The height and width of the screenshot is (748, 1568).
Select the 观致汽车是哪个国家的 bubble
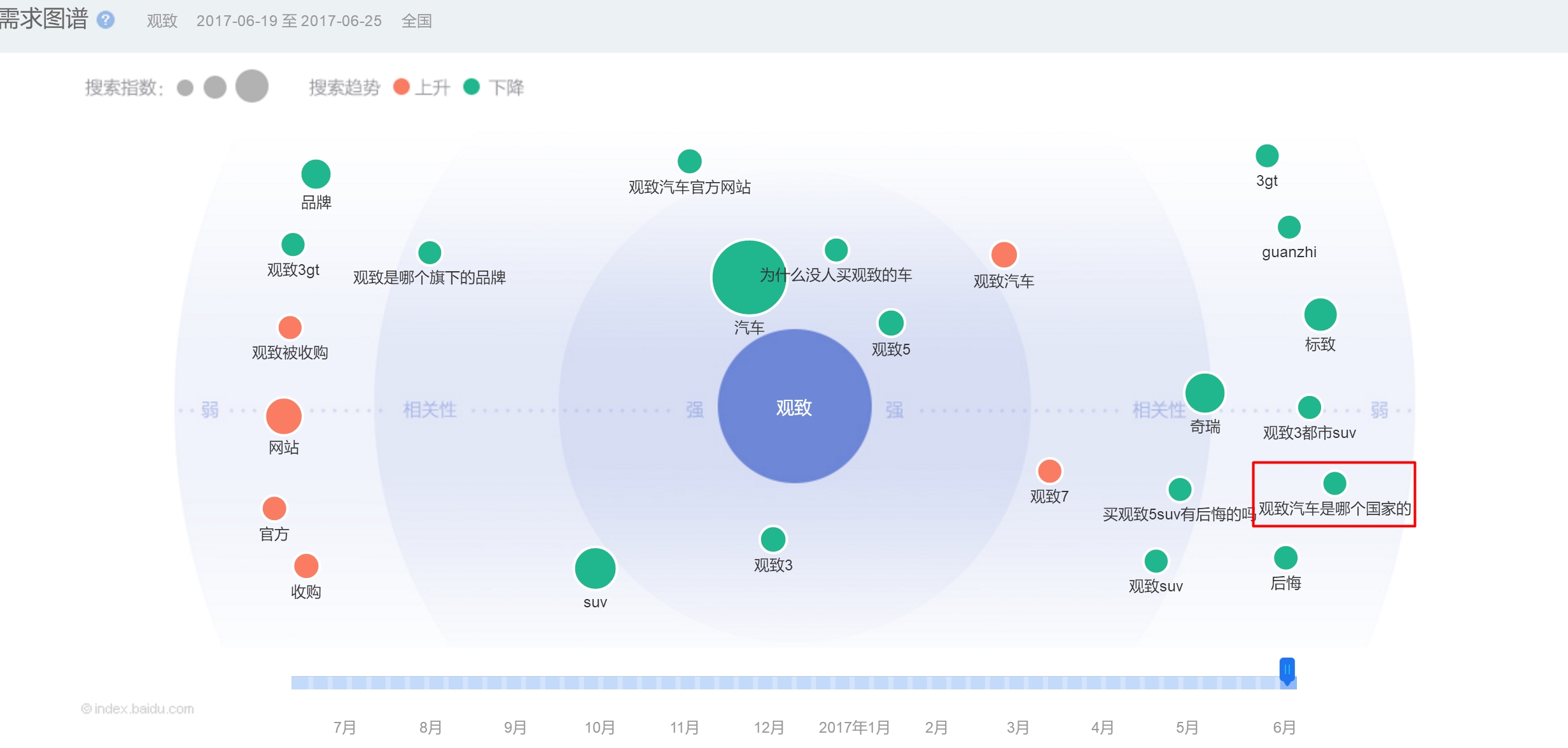pos(1334,484)
